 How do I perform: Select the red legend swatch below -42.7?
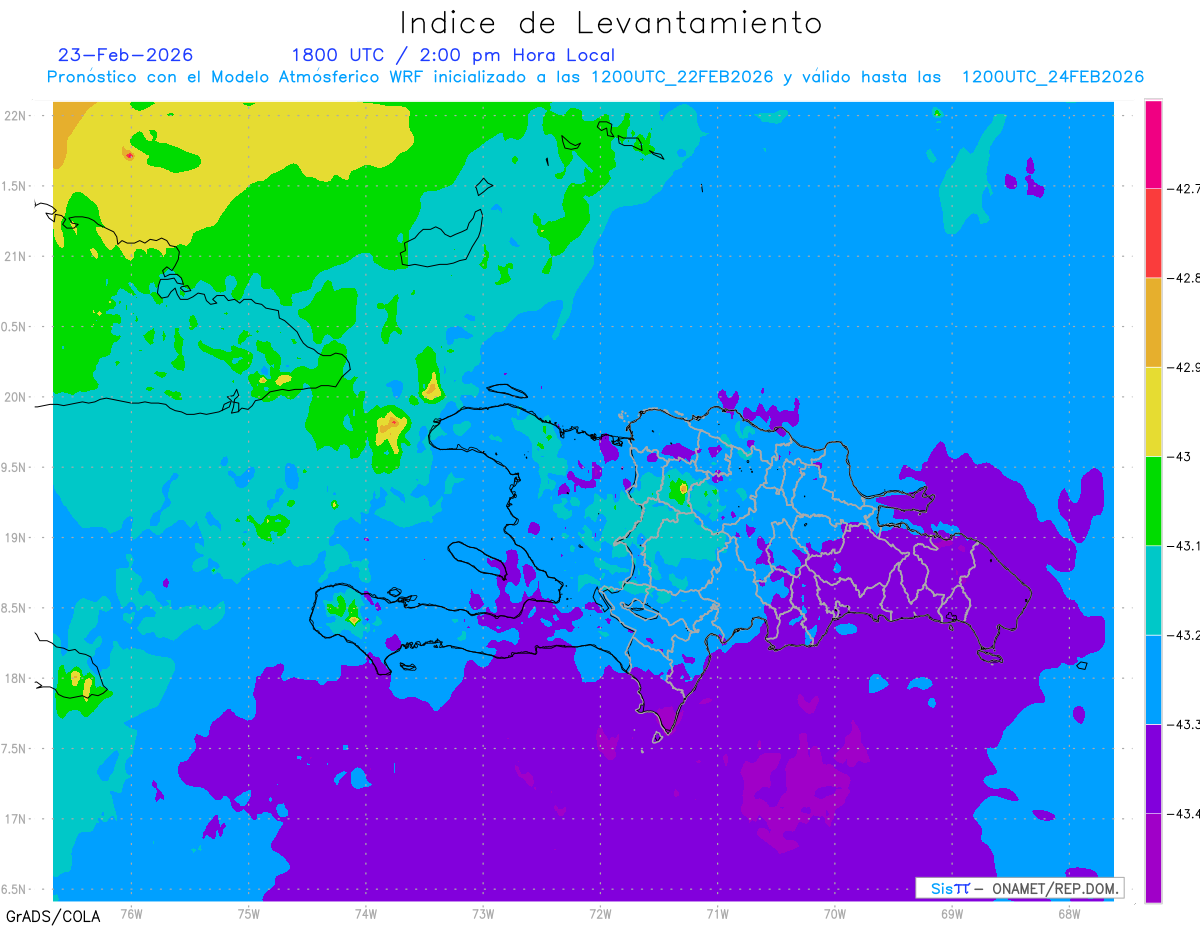click(x=1153, y=233)
